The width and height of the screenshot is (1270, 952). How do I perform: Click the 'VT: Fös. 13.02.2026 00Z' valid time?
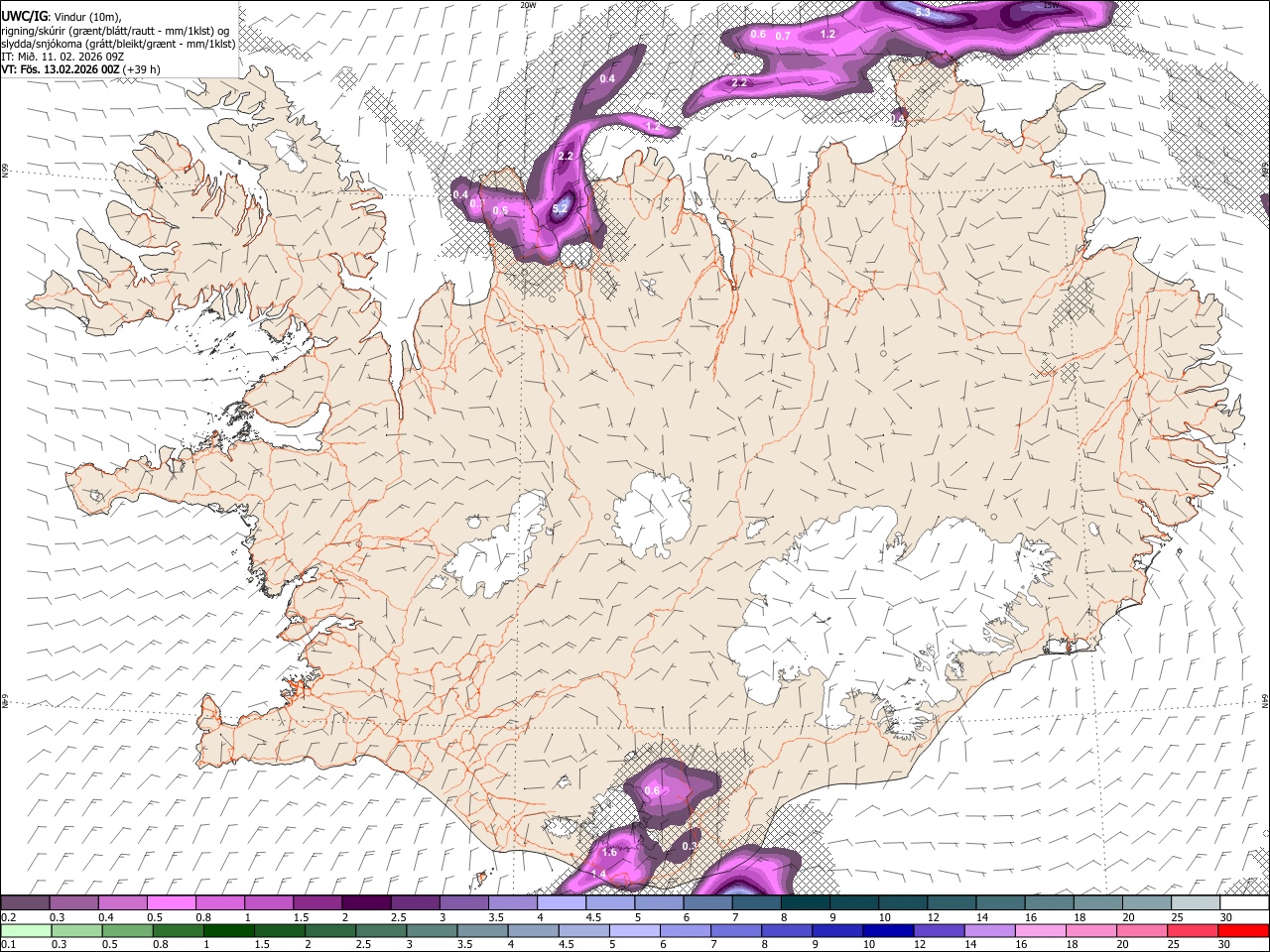[x=61, y=69]
